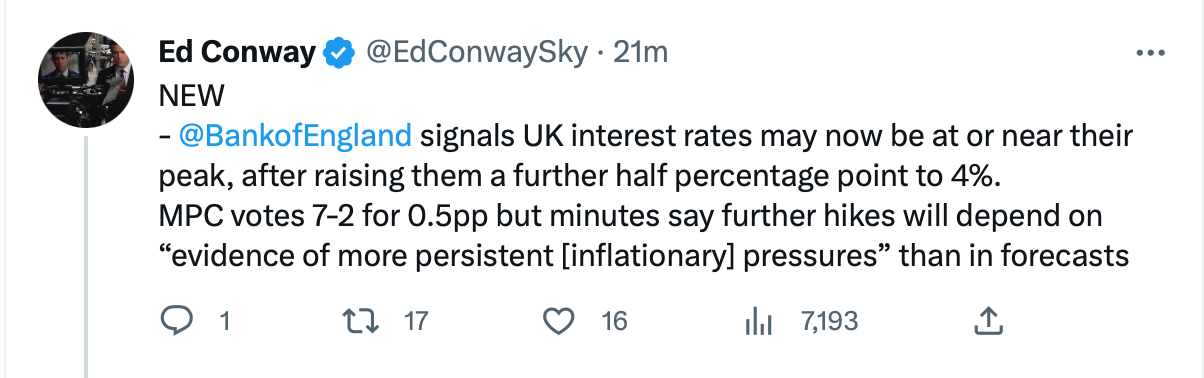
Task: Open the tweet via the 21m timestamp
Action: 641,52
